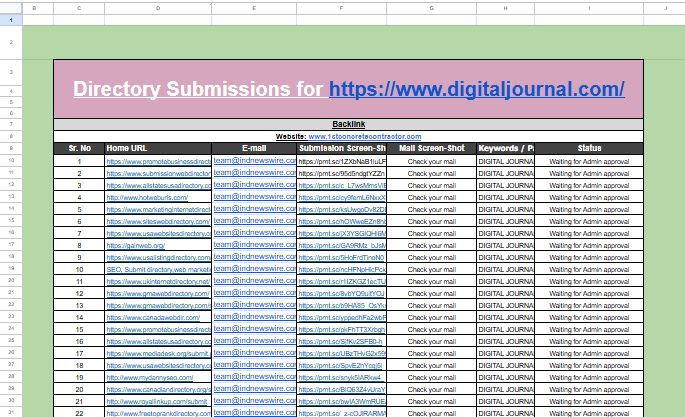Select column D by its header

tap(158, 8)
